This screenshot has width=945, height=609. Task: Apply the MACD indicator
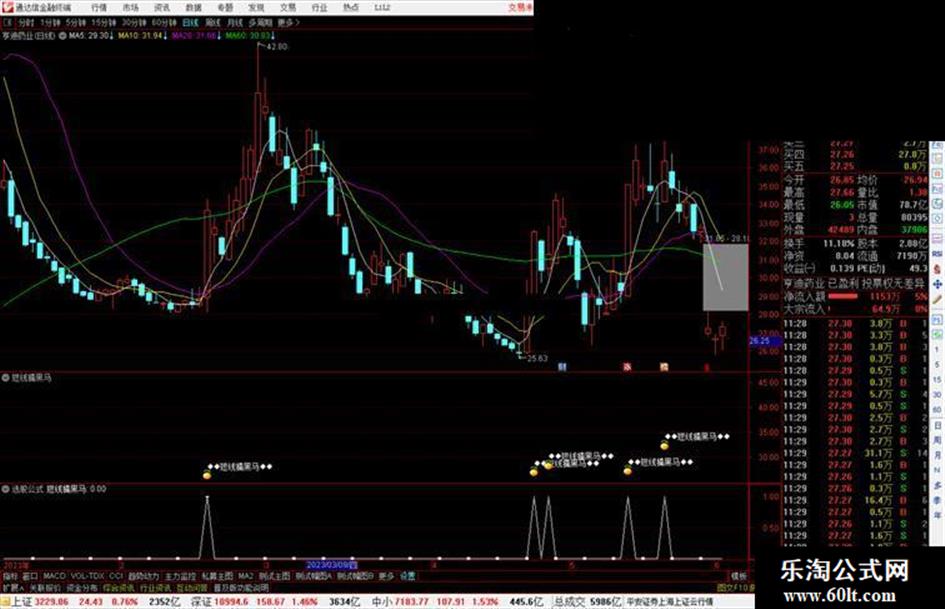pyautogui.click(x=54, y=576)
